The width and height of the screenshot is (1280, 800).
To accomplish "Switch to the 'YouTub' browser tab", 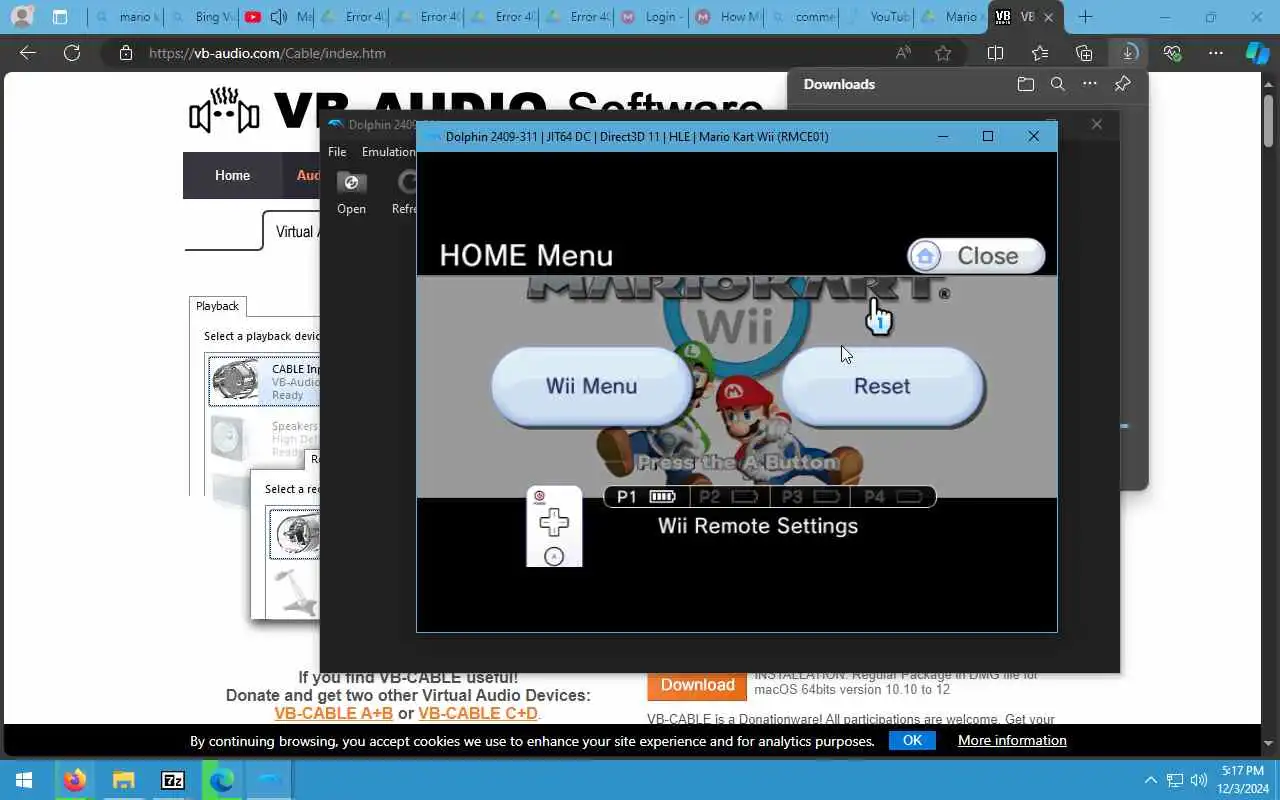I will [x=877, y=17].
